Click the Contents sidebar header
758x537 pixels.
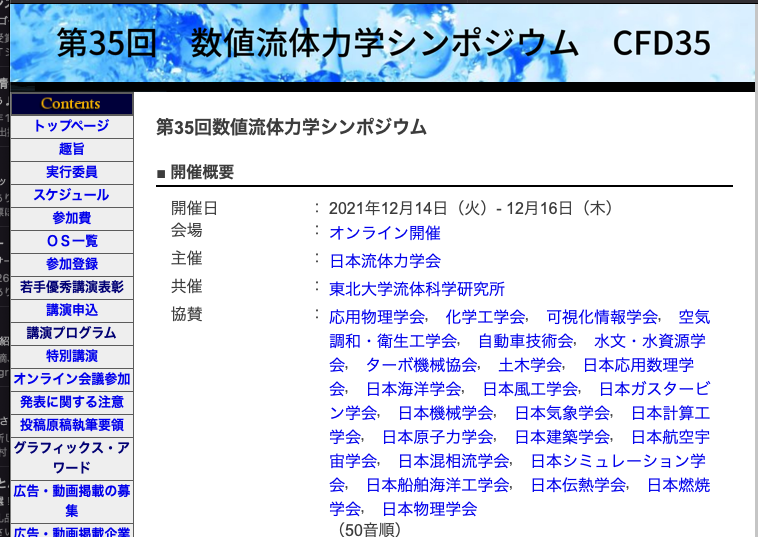pos(72,103)
